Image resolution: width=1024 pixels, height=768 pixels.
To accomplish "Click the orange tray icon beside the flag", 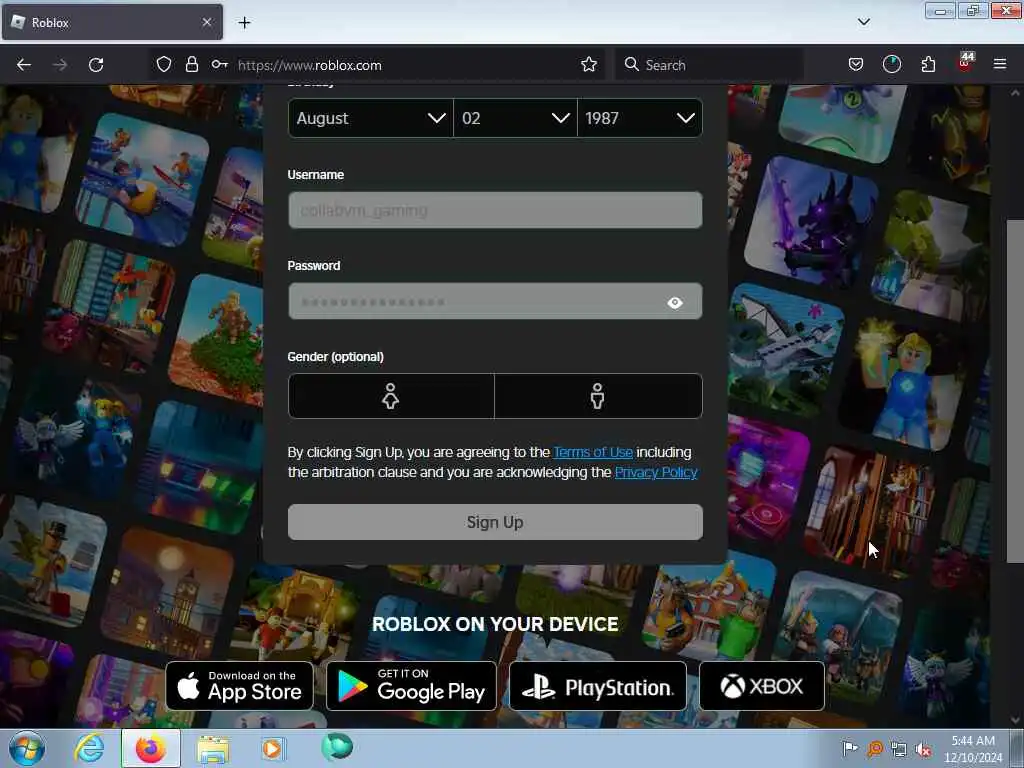I will tap(875, 749).
